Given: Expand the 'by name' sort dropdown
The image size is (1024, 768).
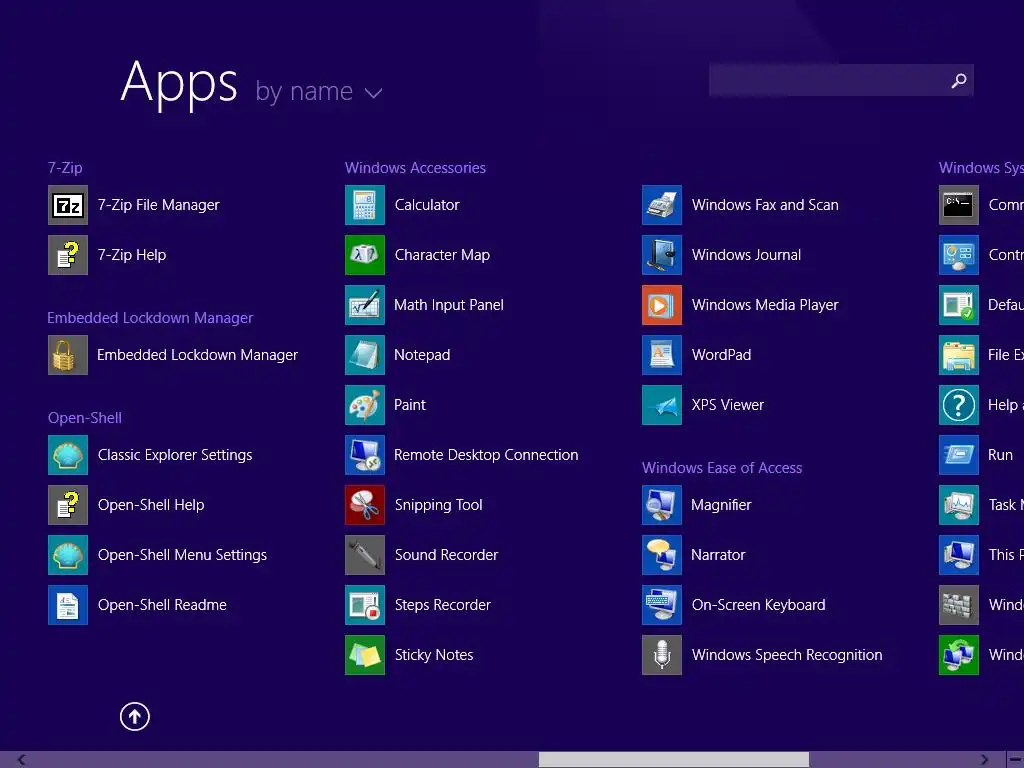Looking at the screenshot, I should point(319,91).
